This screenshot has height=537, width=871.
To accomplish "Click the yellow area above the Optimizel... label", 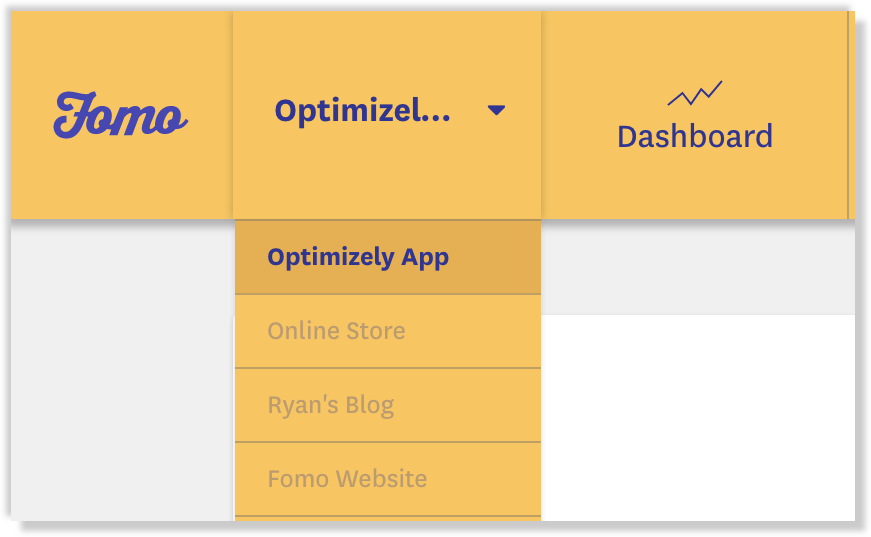I will [387, 53].
